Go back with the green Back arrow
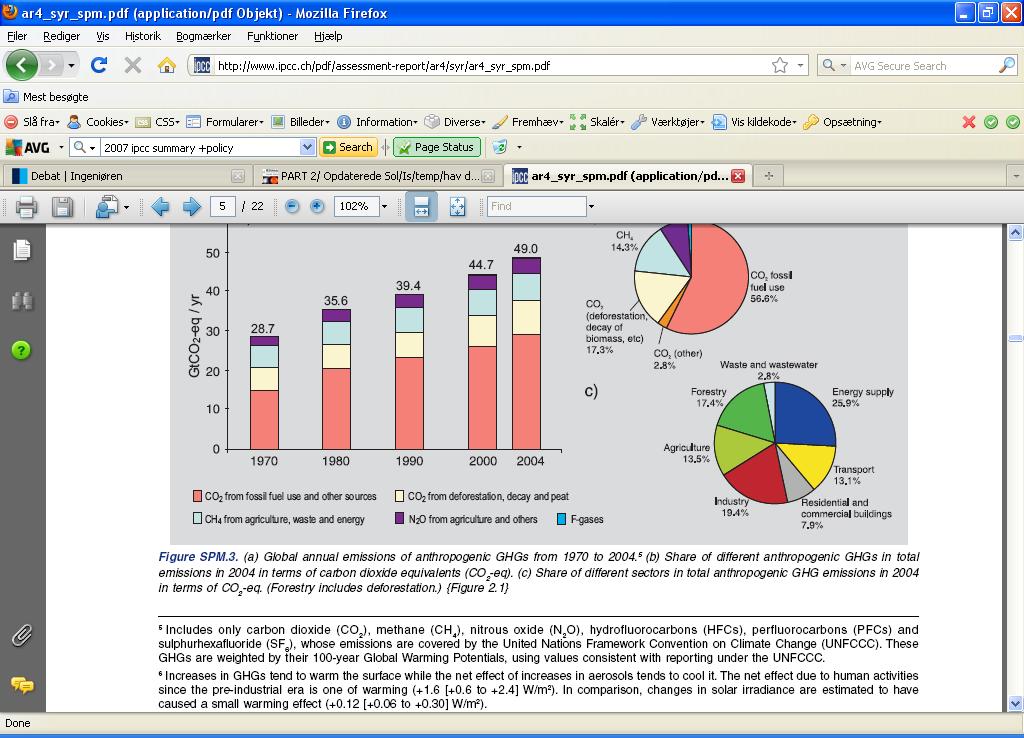Image resolution: width=1024 pixels, height=738 pixels. pos(22,65)
